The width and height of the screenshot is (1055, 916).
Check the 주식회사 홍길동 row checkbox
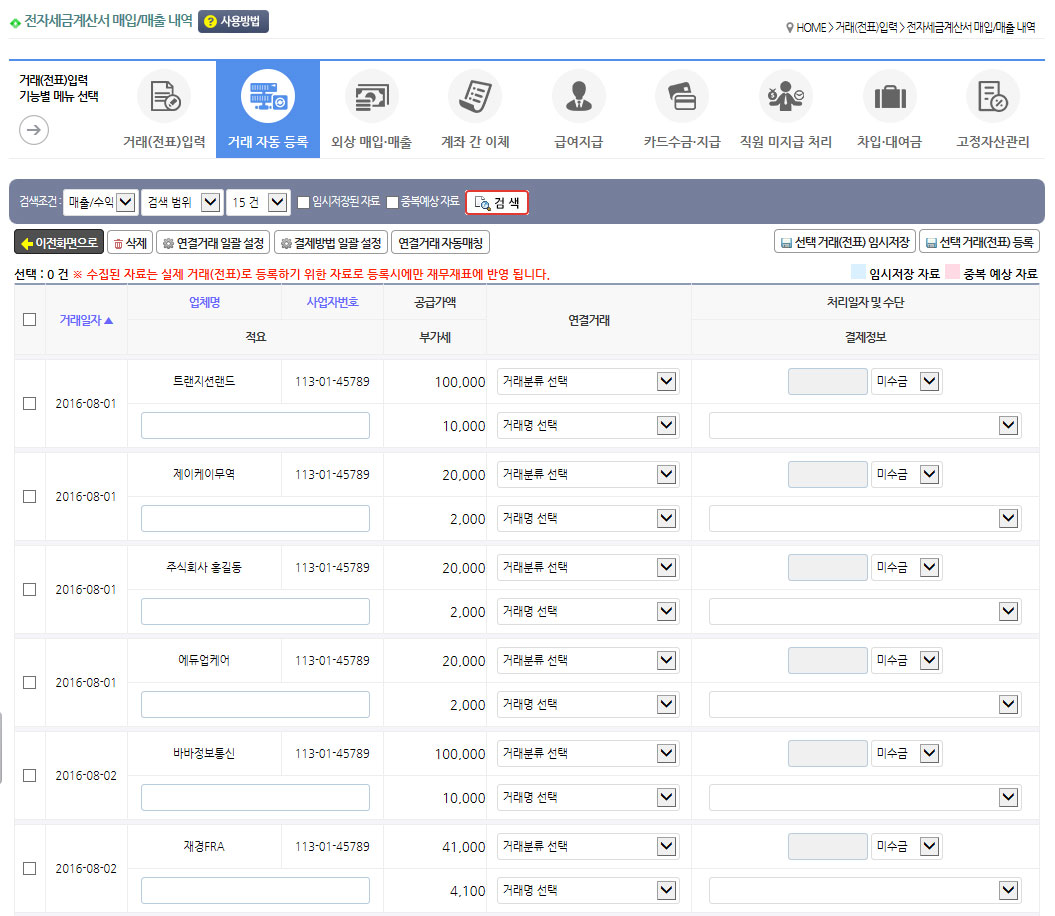click(30, 589)
